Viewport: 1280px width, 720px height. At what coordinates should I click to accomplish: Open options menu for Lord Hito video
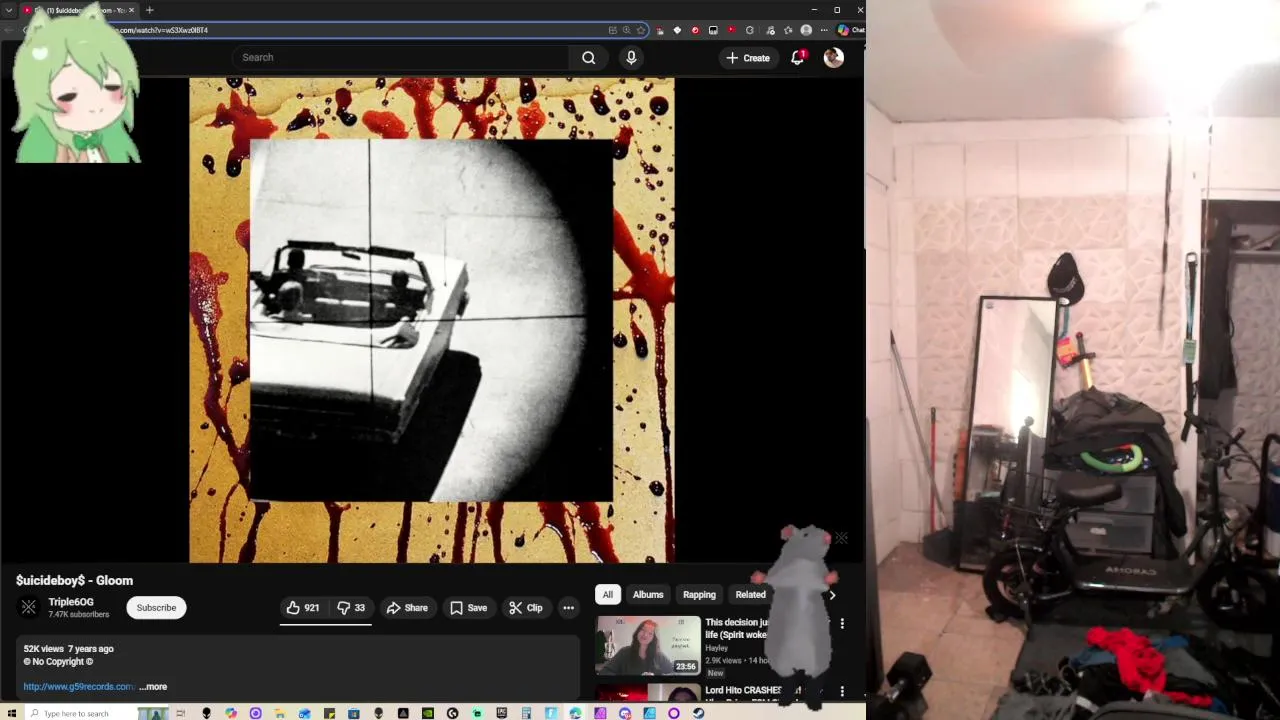pyautogui.click(x=842, y=691)
